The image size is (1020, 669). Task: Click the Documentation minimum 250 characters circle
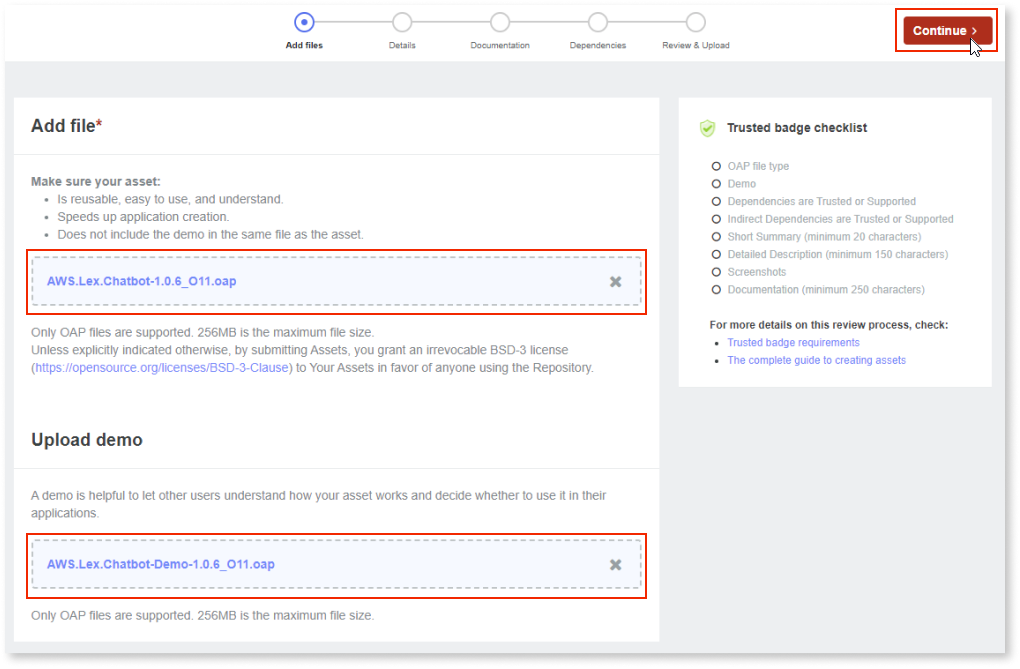pyautogui.click(x=716, y=290)
